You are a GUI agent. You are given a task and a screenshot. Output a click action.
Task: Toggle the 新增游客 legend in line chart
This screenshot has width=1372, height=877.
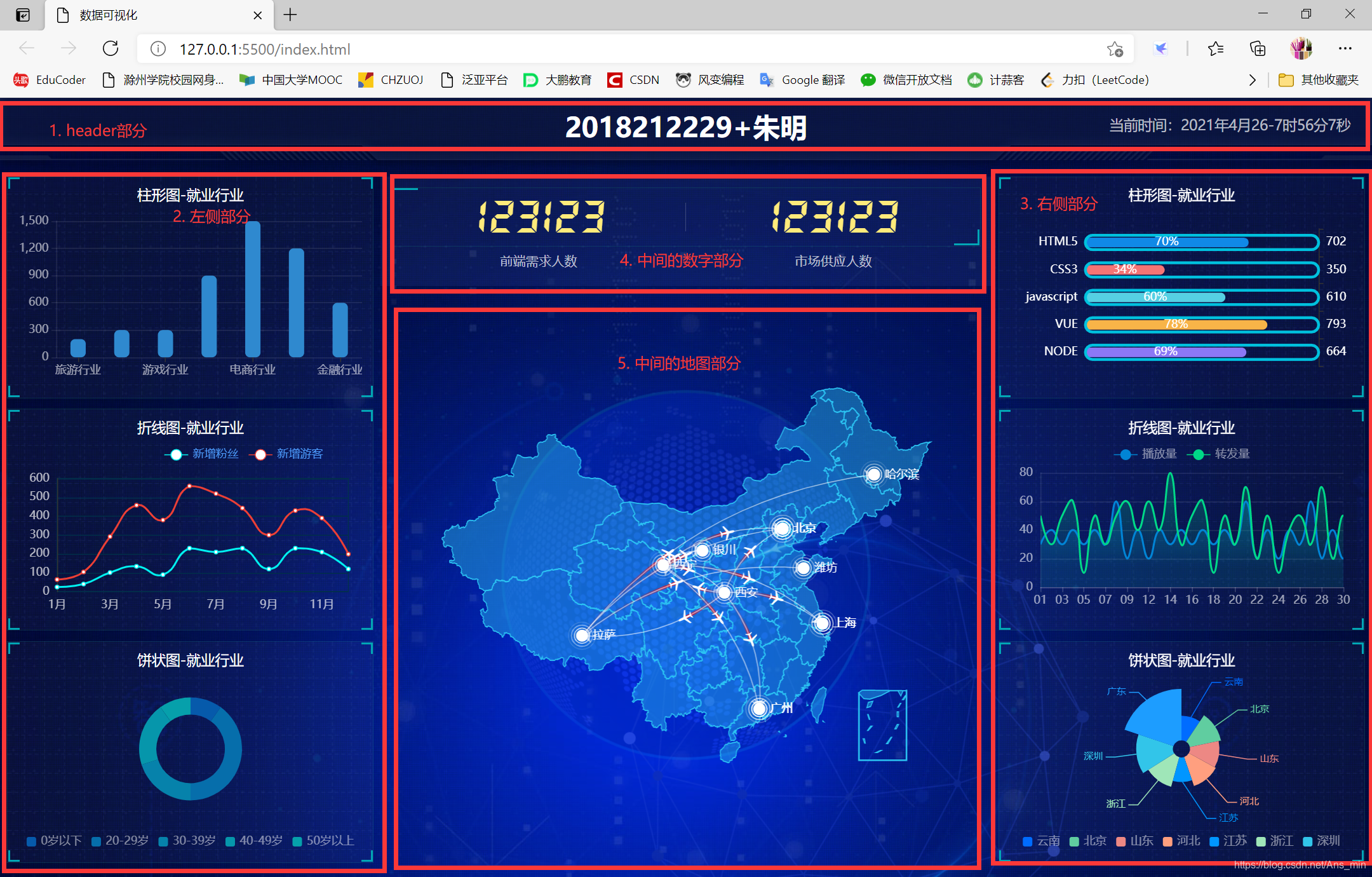285,454
